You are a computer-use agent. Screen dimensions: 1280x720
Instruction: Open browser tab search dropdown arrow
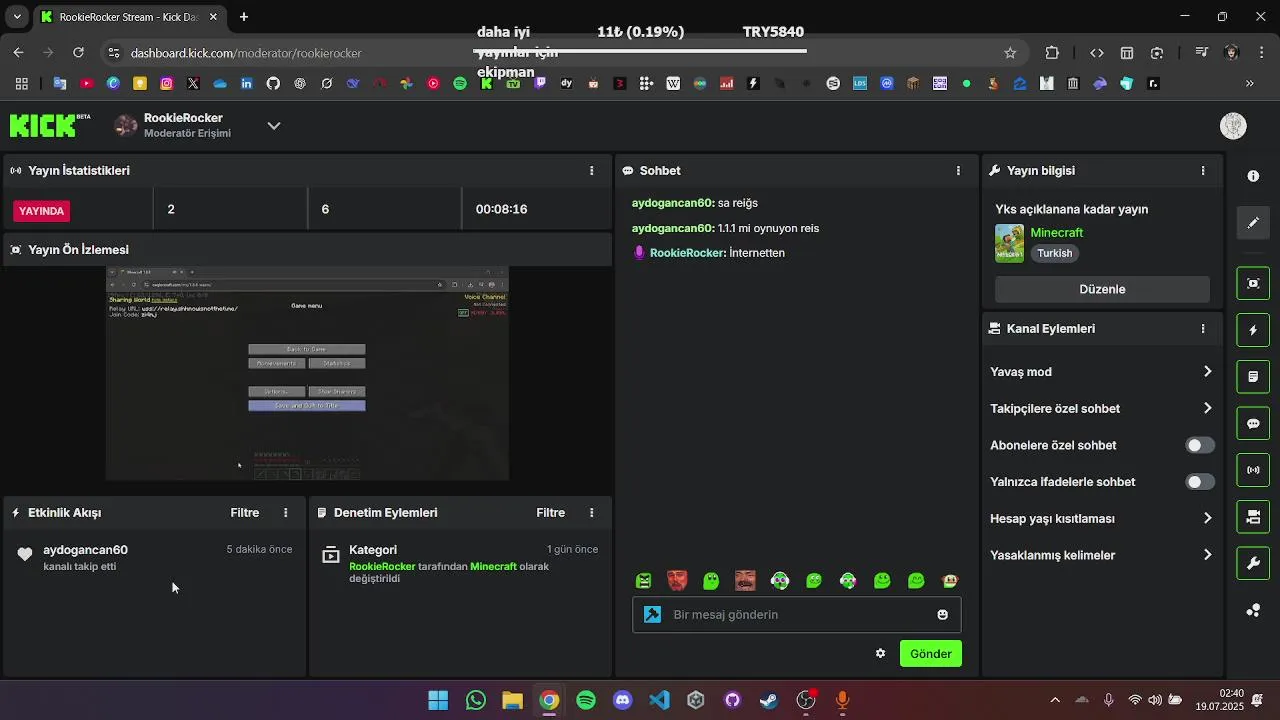(17, 17)
